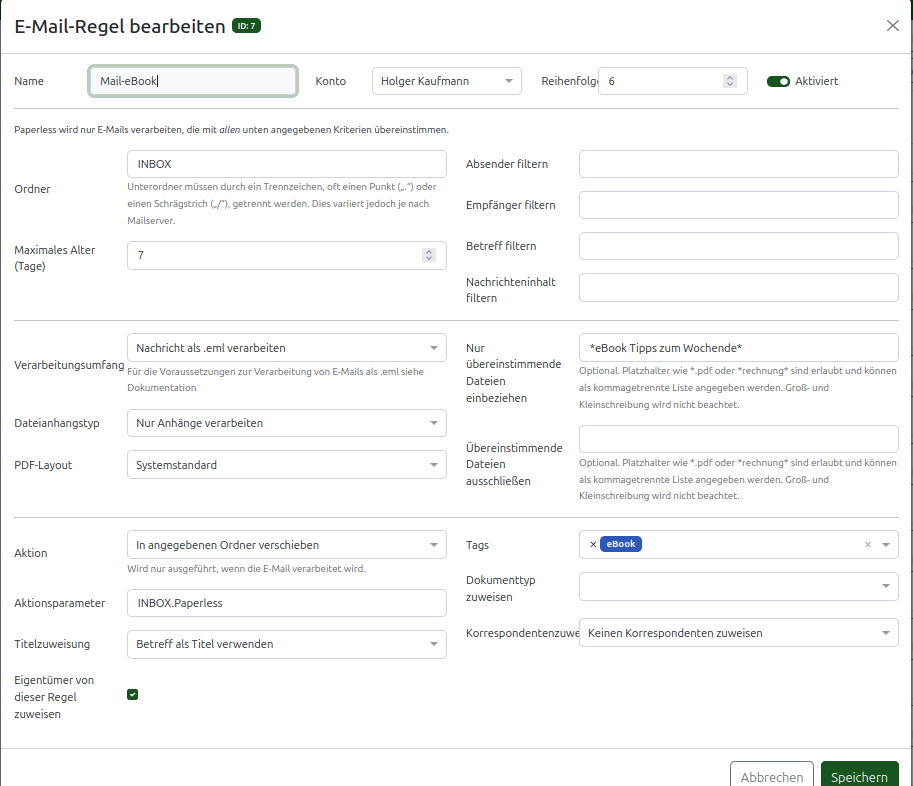Open the Dokumenttyp zuweisen dropdown
The height and width of the screenshot is (786, 913).
(x=738, y=586)
